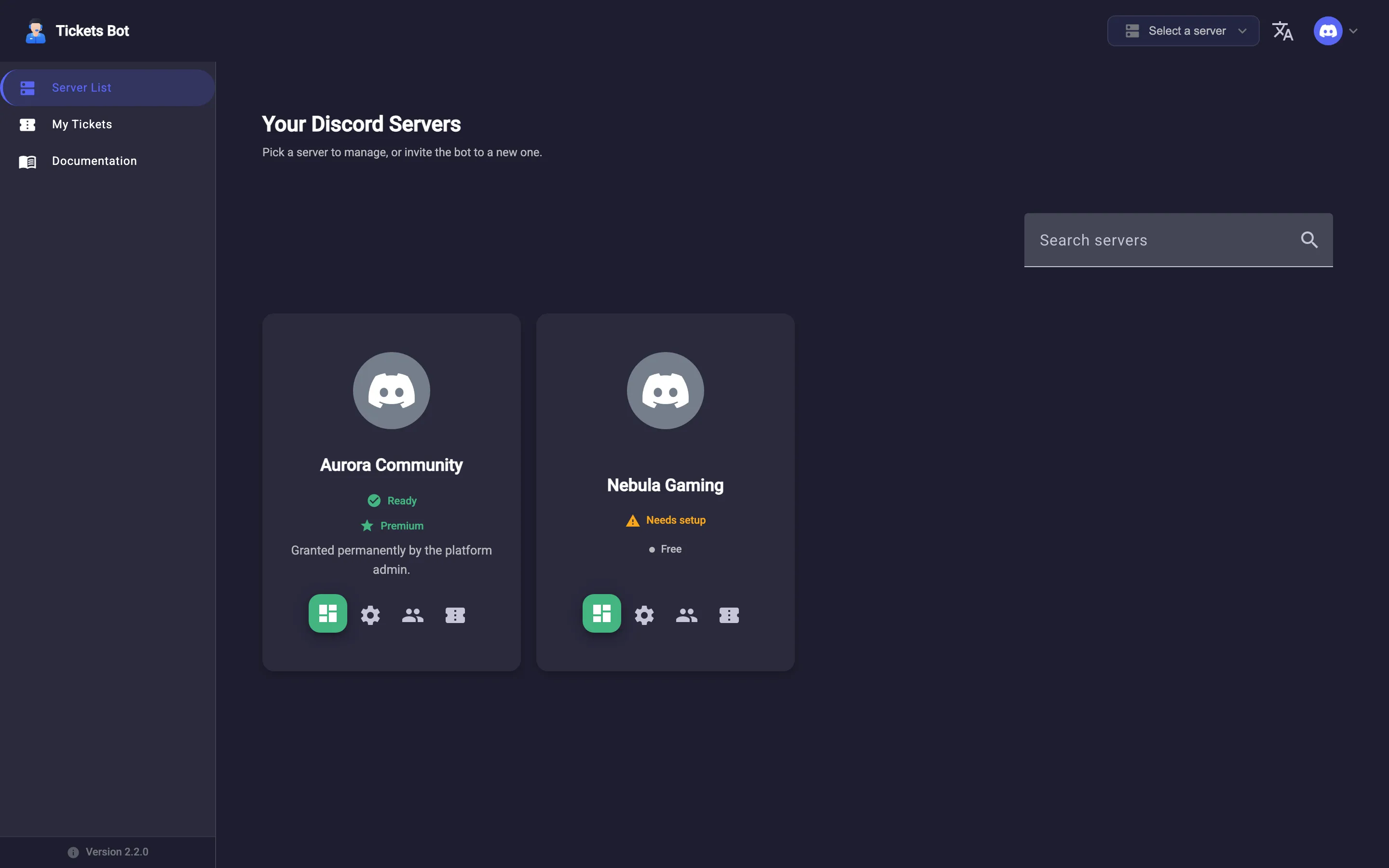The width and height of the screenshot is (1389, 868).
Task: Click the version info icon
Action: pyautogui.click(x=73, y=852)
